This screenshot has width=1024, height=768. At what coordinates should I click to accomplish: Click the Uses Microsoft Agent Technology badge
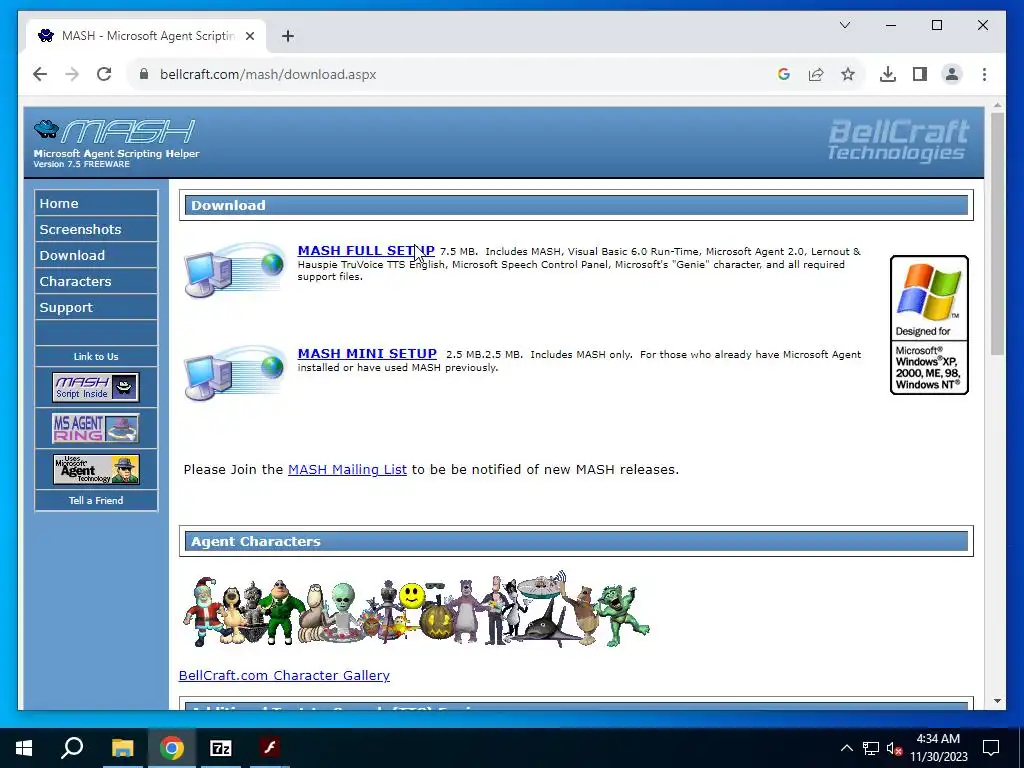(x=96, y=469)
